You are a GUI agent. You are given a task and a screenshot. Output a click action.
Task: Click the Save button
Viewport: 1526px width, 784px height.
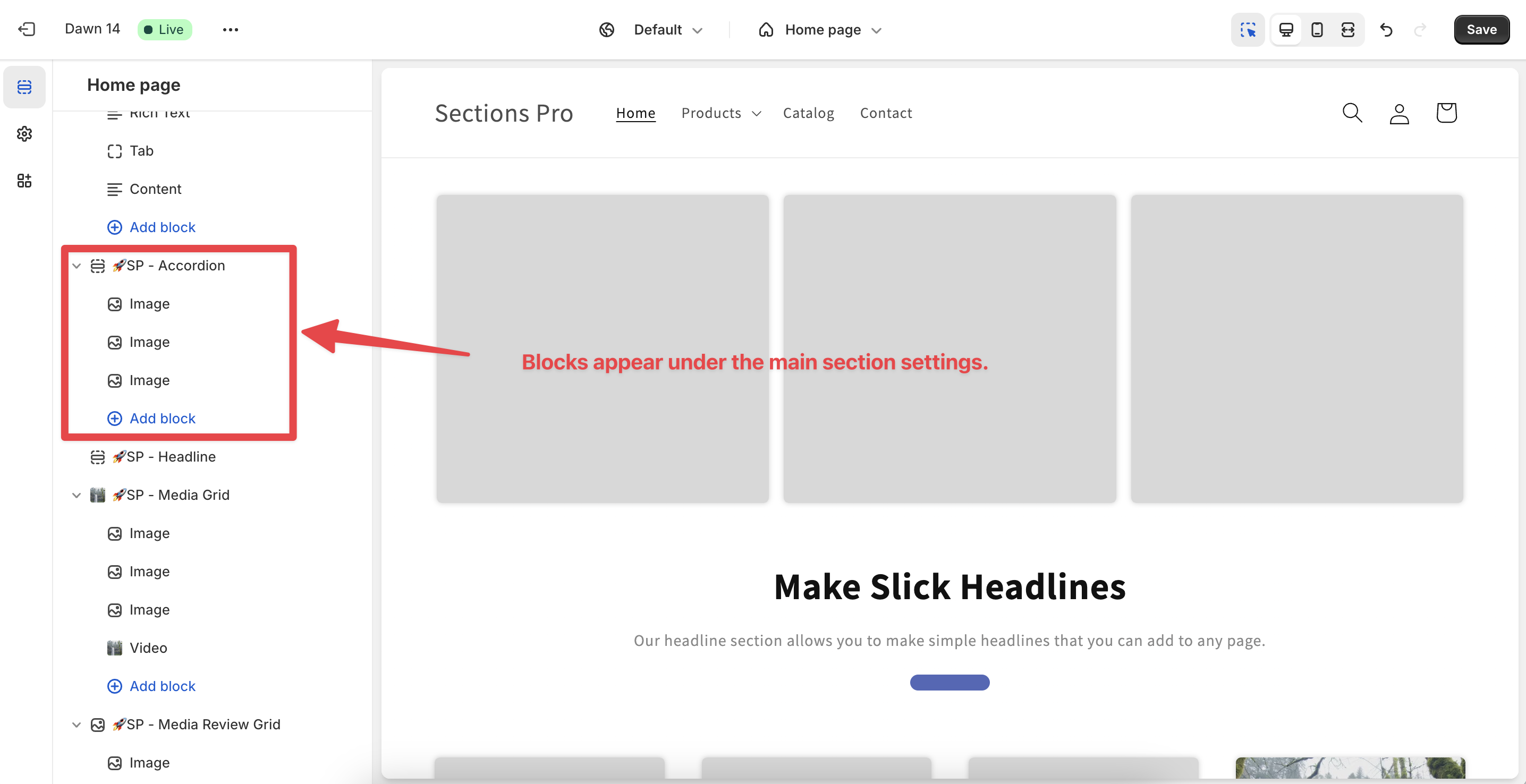(x=1481, y=30)
